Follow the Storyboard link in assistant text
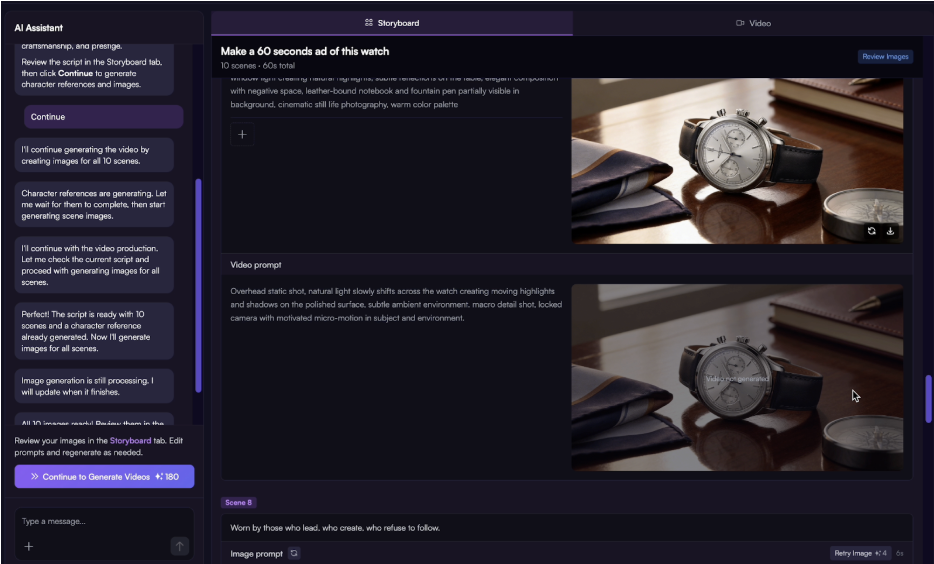The width and height of the screenshot is (934, 564). (x=130, y=440)
